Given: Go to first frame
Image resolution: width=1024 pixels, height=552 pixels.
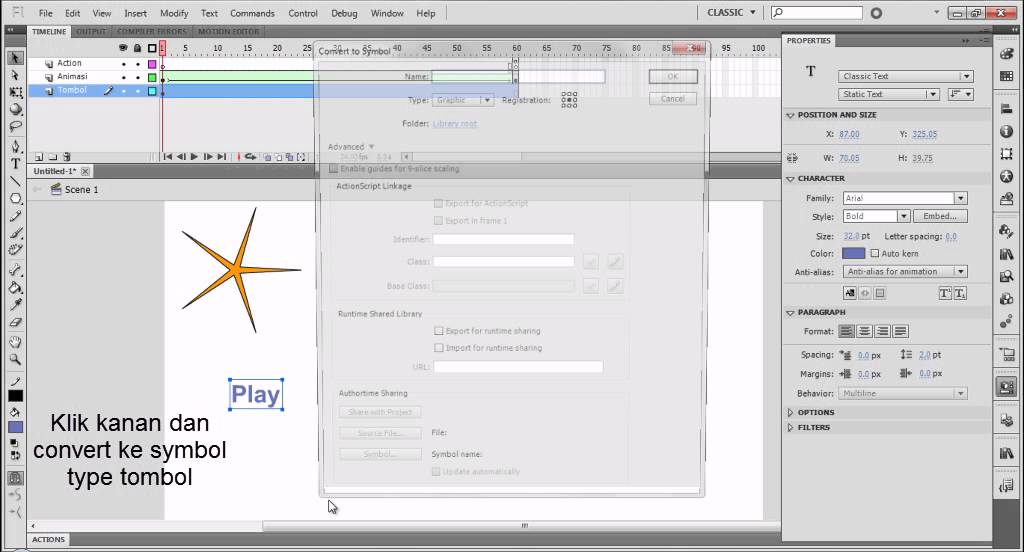Looking at the screenshot, I should tap(167, 157).
